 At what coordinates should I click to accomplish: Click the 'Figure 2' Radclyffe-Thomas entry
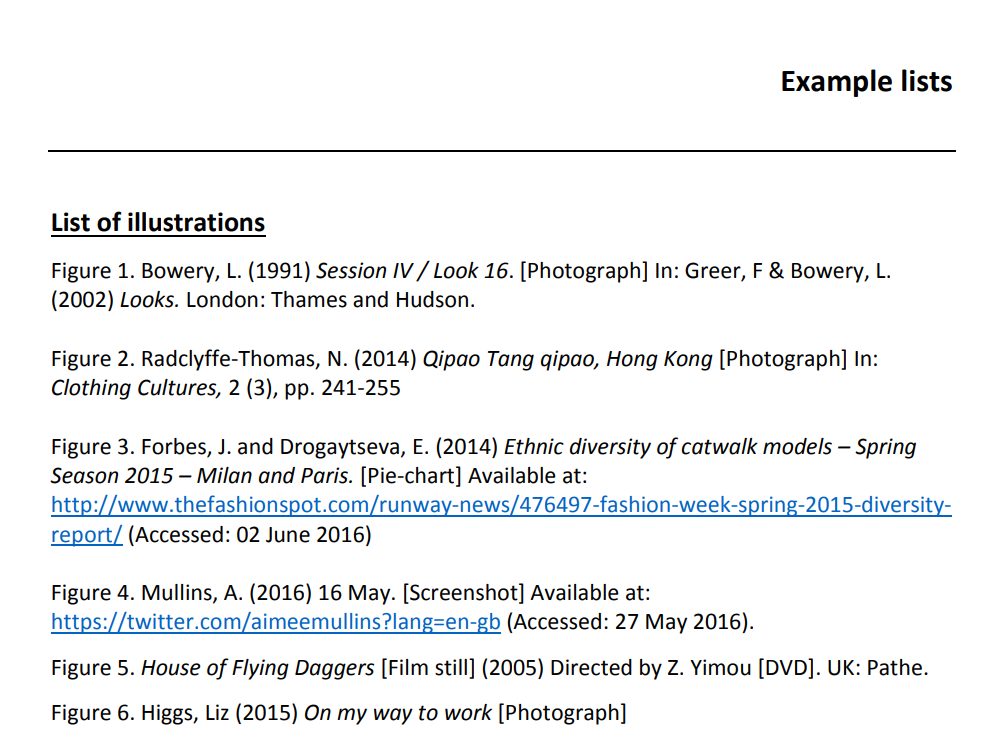click(x=465, y=373)
